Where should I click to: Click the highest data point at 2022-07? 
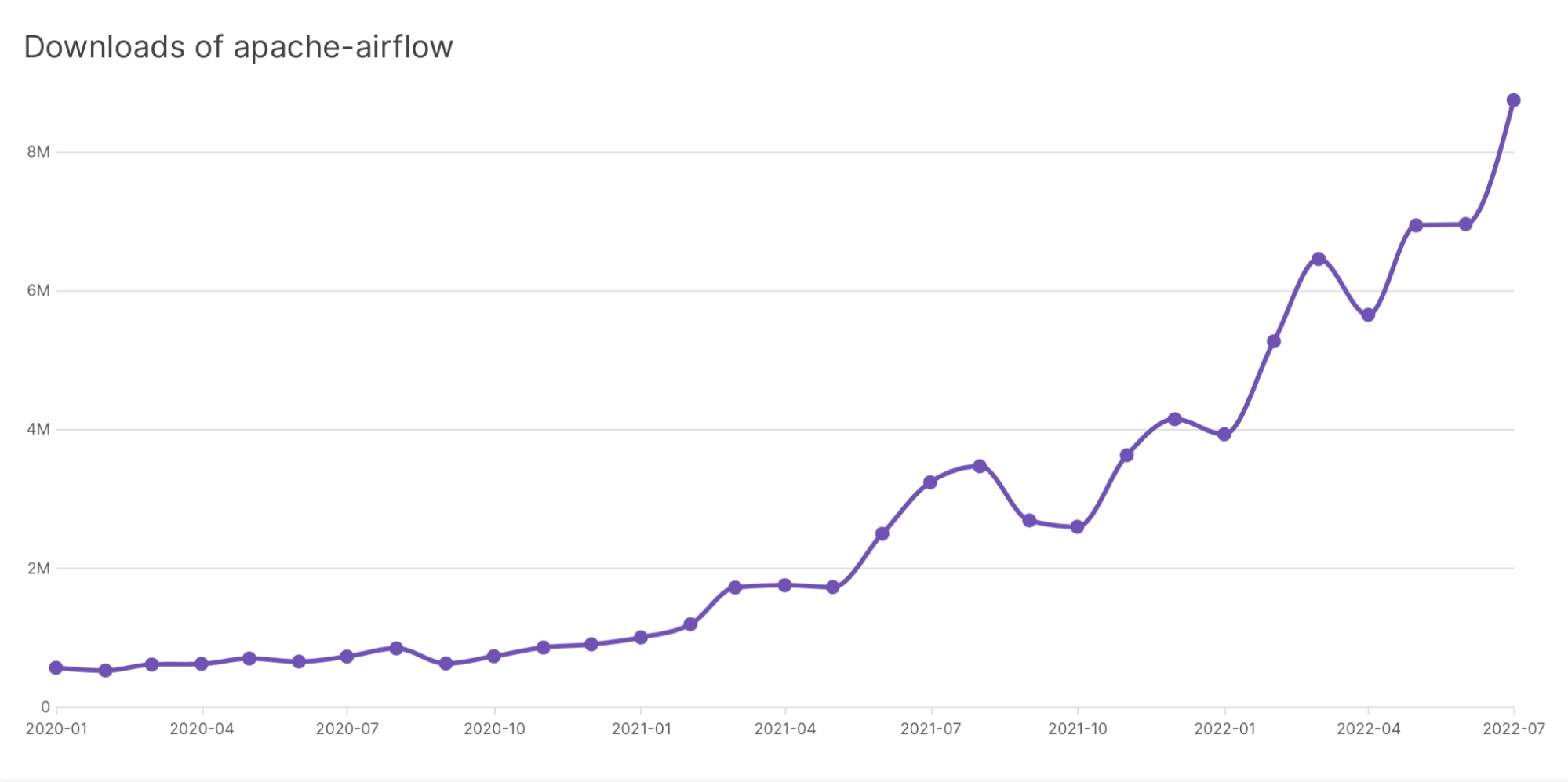[1513, 100]
